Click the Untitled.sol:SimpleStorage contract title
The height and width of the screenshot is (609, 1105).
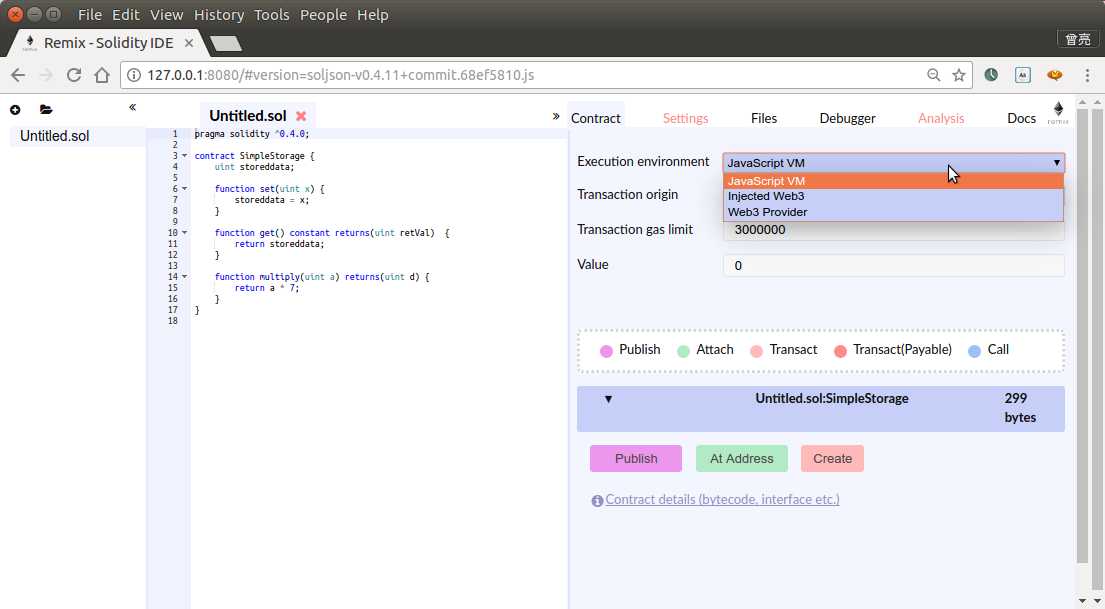pyautogui.click(x=832, y=399)
